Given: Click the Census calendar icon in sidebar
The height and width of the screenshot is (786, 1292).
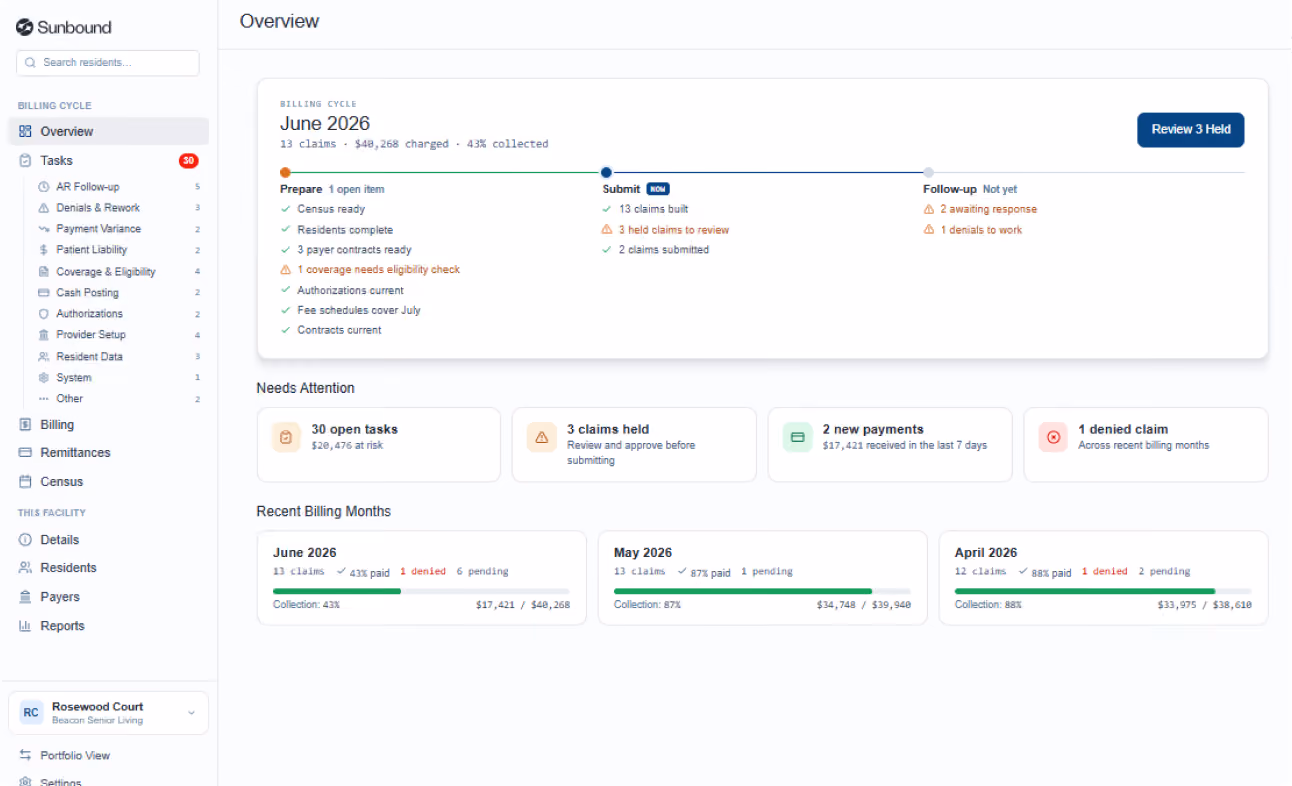Looking at the screenshot, I should click(x=26, y=482).
